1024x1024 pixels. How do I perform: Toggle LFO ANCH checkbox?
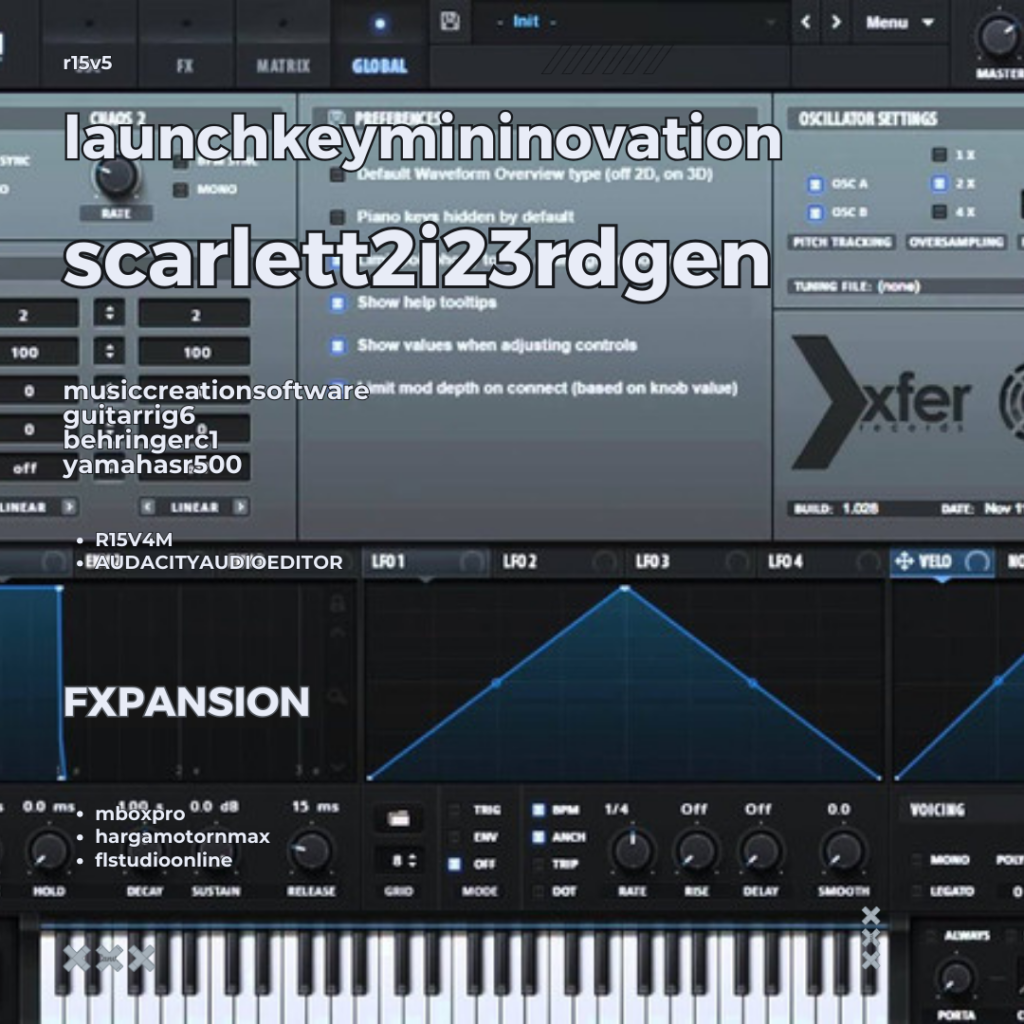pos(538,837)
